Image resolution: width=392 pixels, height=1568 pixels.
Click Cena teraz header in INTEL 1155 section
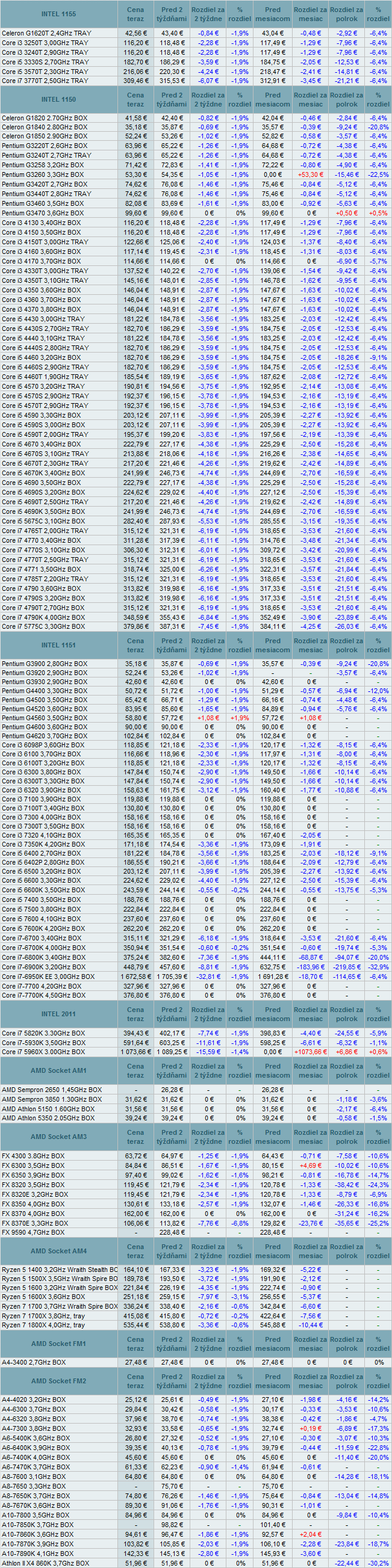[135, 14]
